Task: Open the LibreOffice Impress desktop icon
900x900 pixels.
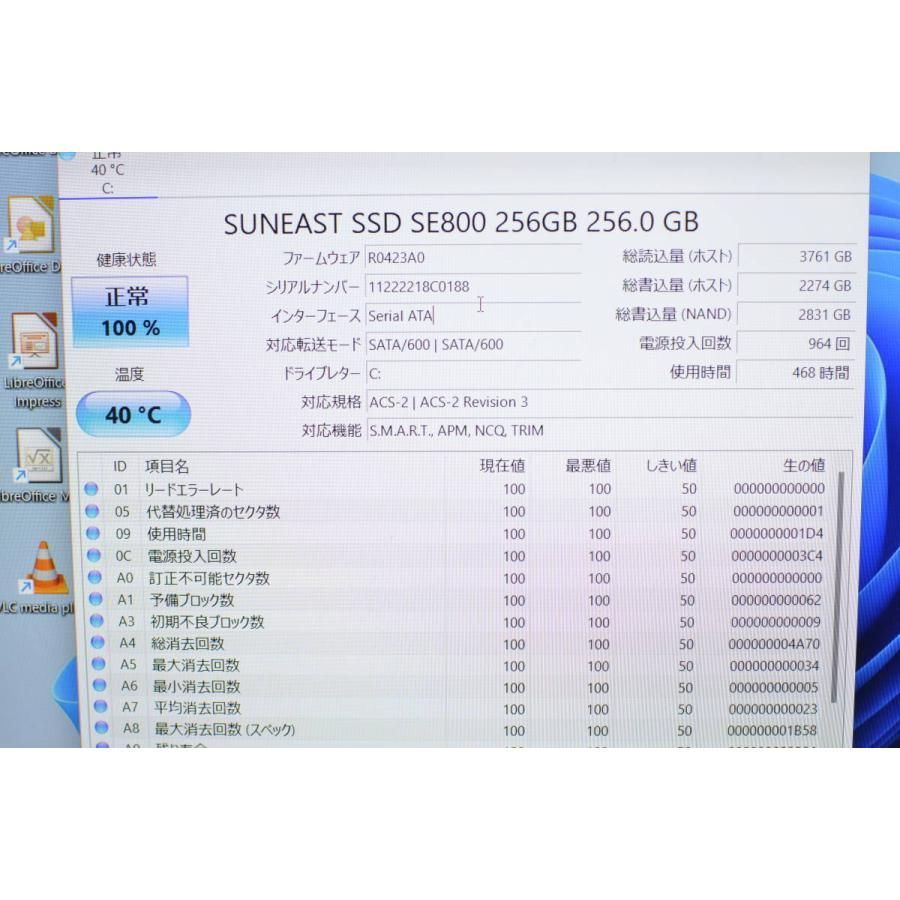Action: click(x=36, y=360)
